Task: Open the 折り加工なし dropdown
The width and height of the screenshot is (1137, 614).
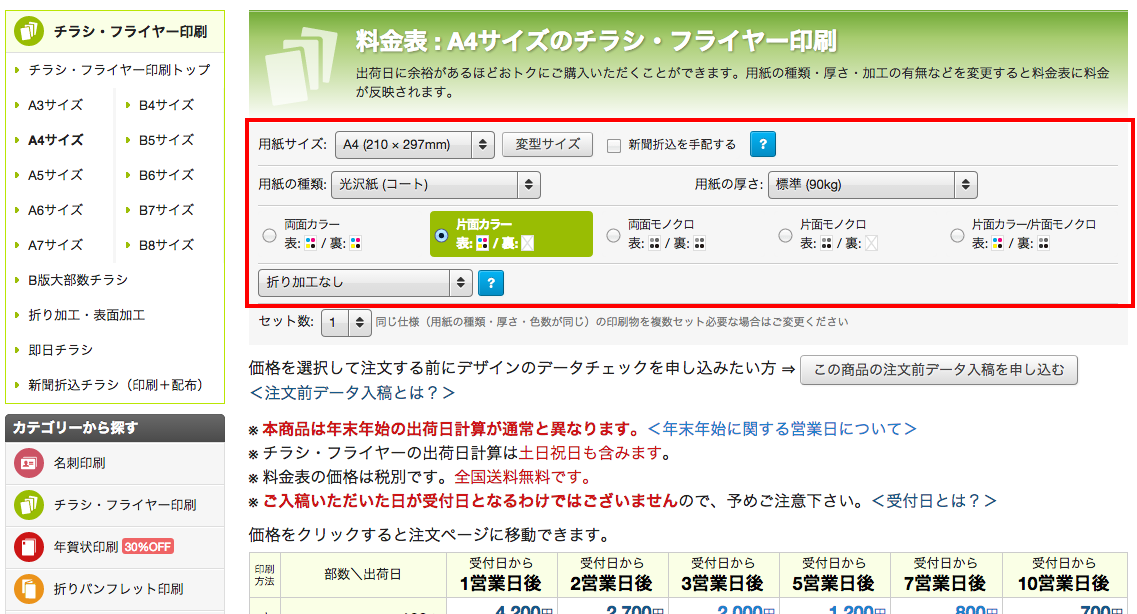Action: [364, 283]
